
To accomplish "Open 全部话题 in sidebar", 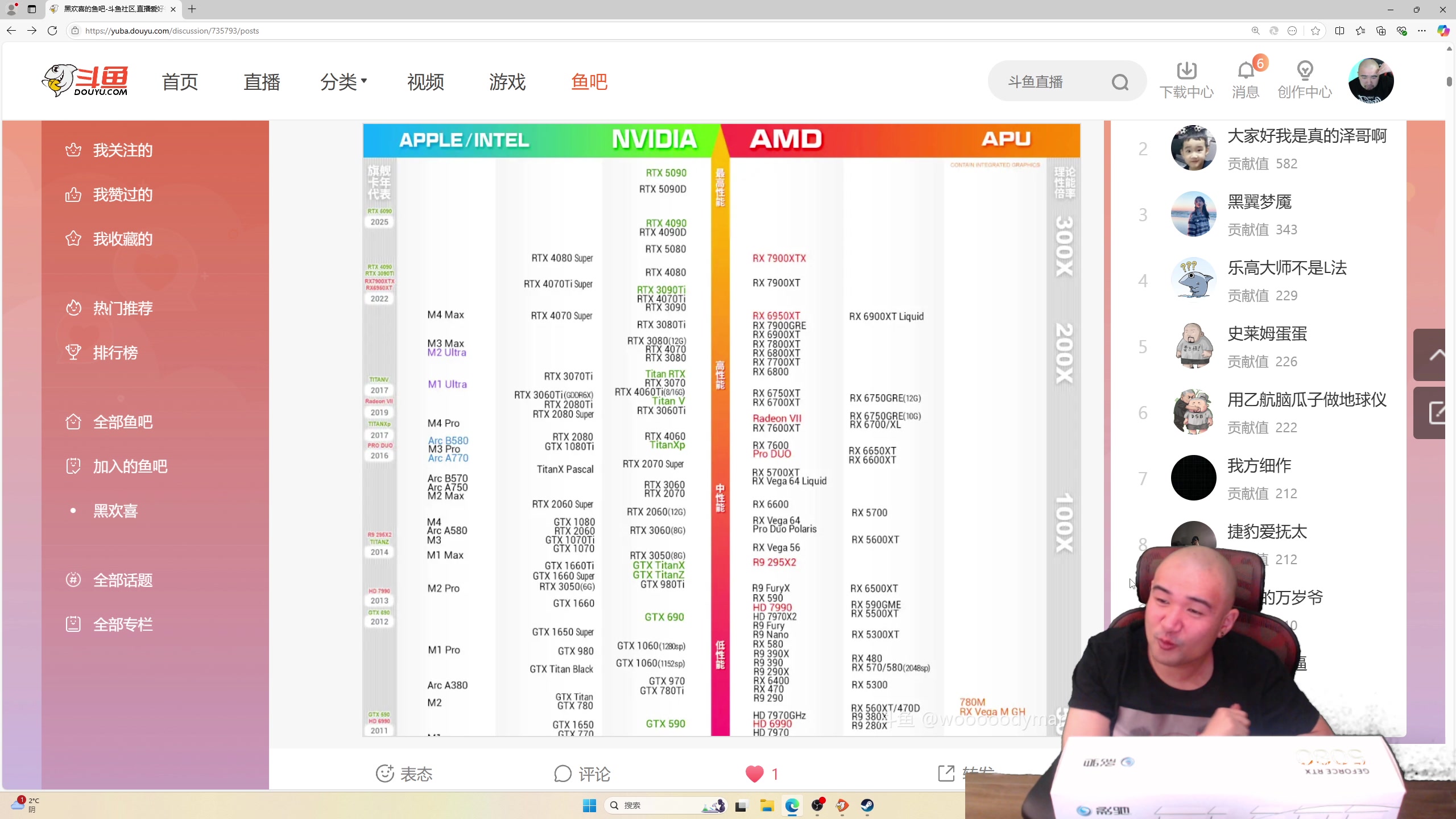I will pos(123,580).
